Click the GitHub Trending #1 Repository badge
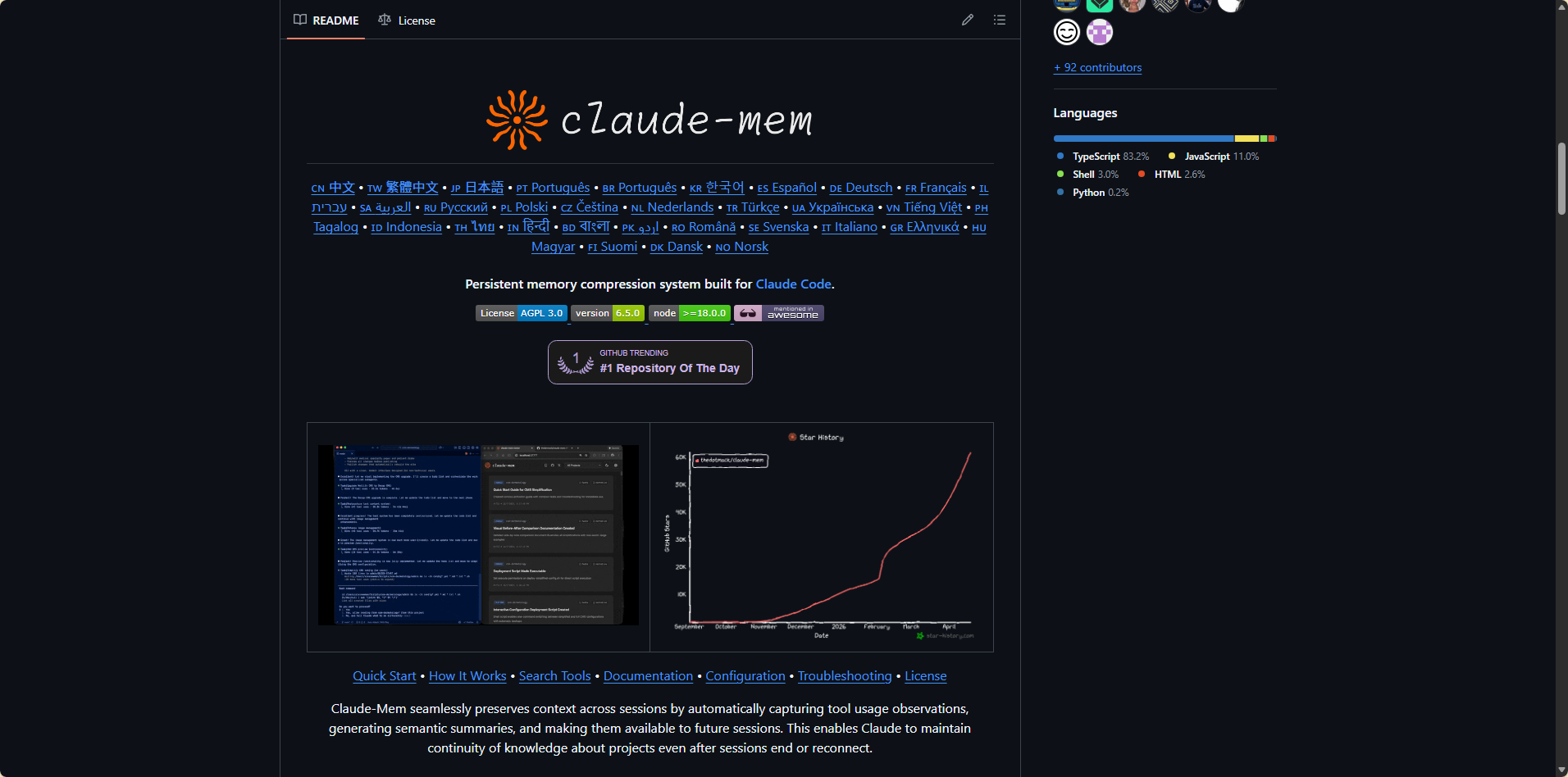The image size is (1568, 777). pos(650,362)
